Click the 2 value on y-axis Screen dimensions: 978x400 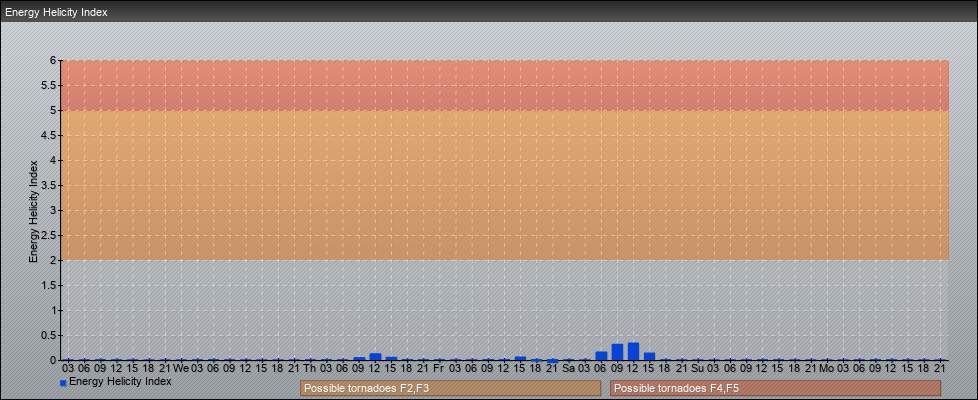(54, 260)
